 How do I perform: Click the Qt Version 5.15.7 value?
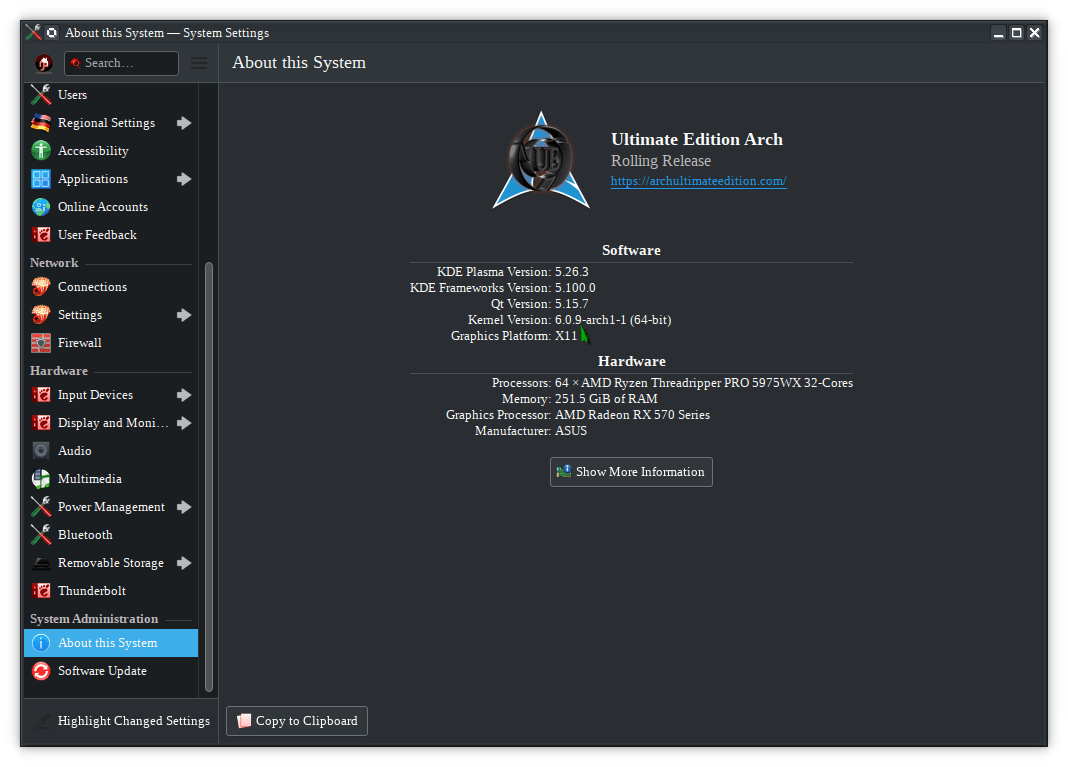[571, 304]
